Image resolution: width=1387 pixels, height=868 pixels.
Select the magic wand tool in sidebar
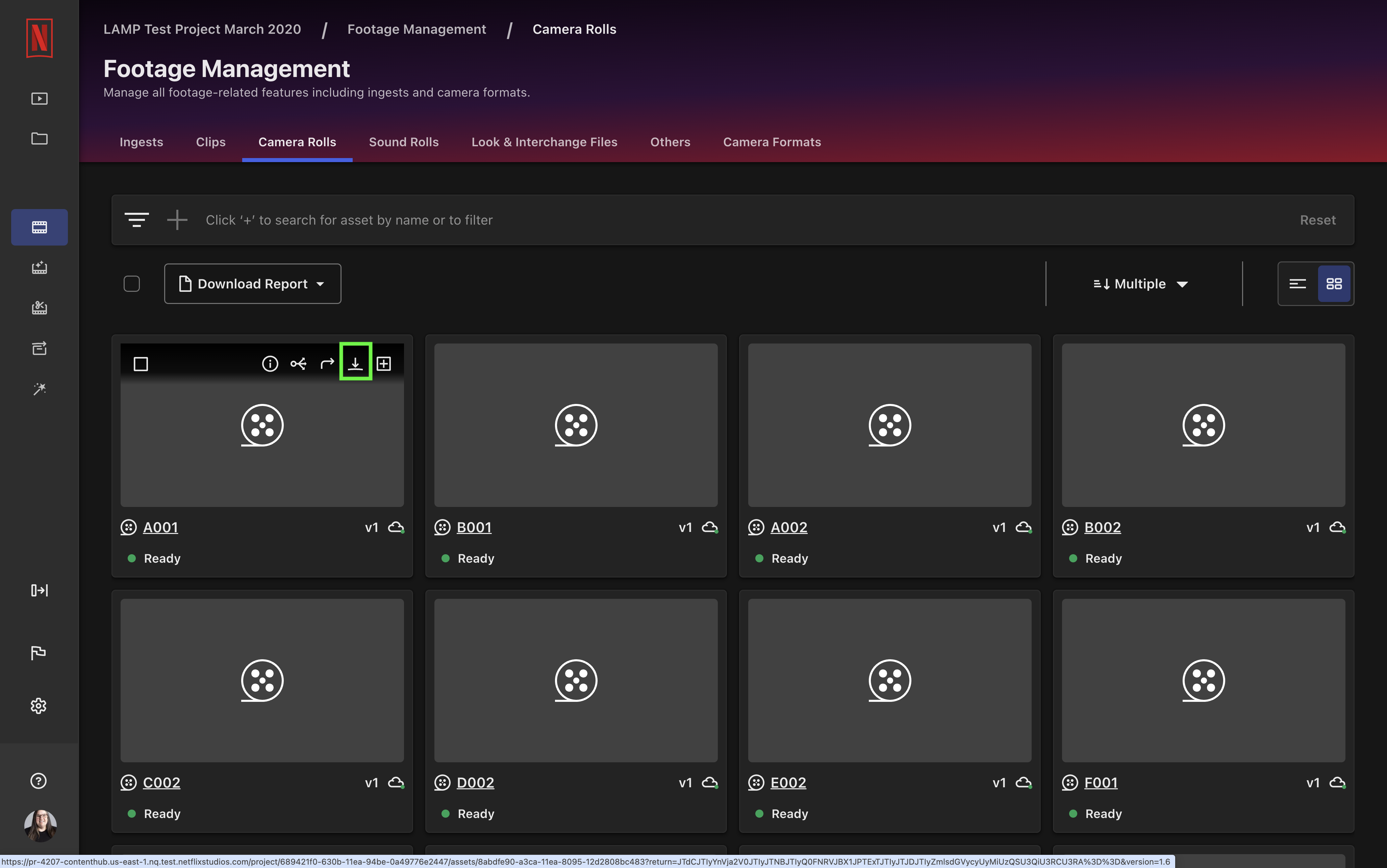[x=39, y=389]
